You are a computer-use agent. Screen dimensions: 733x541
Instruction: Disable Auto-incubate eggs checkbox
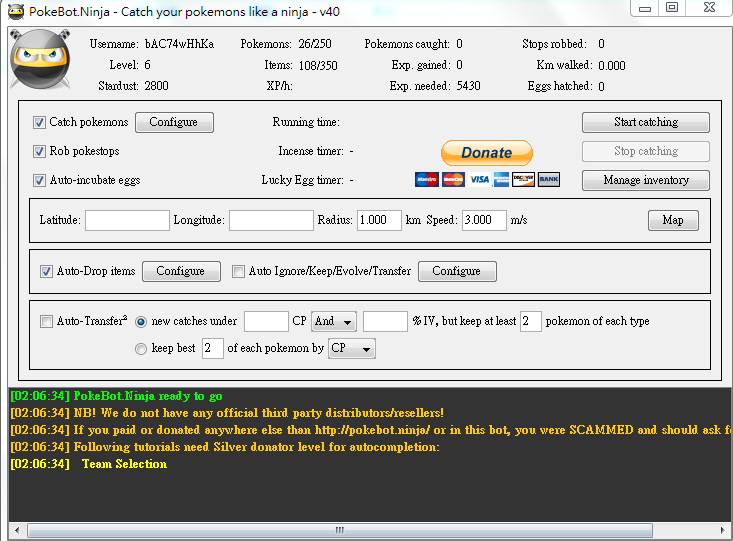click(x=39, y=180)
